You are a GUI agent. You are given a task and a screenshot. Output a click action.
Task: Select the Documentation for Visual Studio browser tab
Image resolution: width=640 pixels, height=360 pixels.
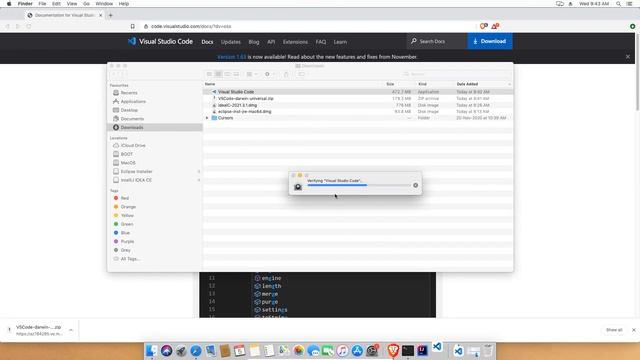click(64, 15)
